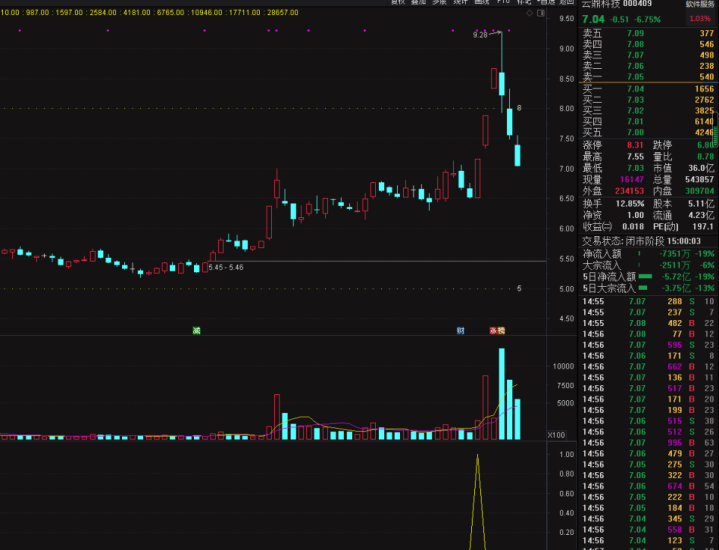Select the 复权 toolbar option
719x550 pixels.
click(x=398, y=3)
